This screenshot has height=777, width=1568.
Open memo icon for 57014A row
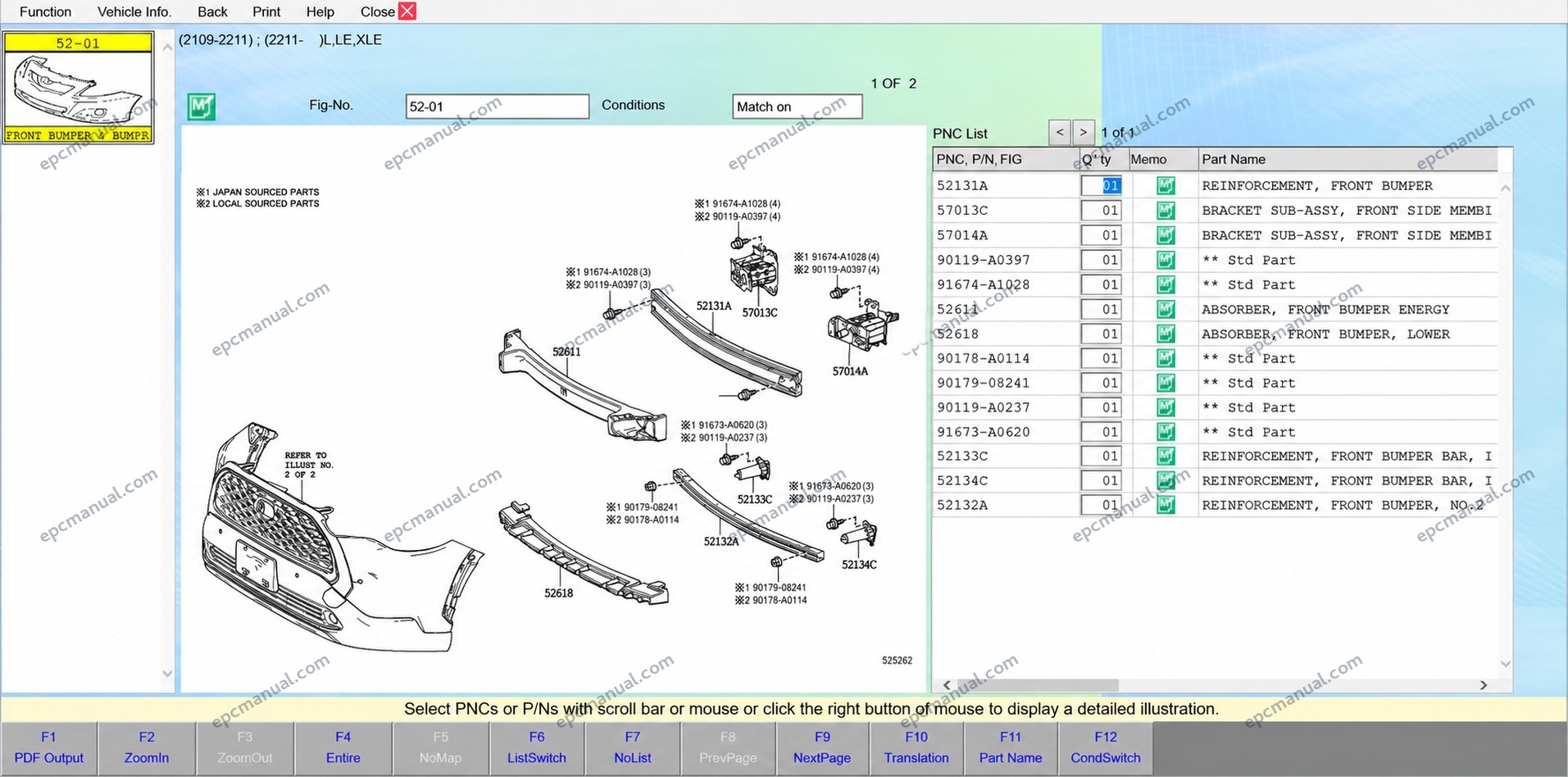tap(1165, 235)
